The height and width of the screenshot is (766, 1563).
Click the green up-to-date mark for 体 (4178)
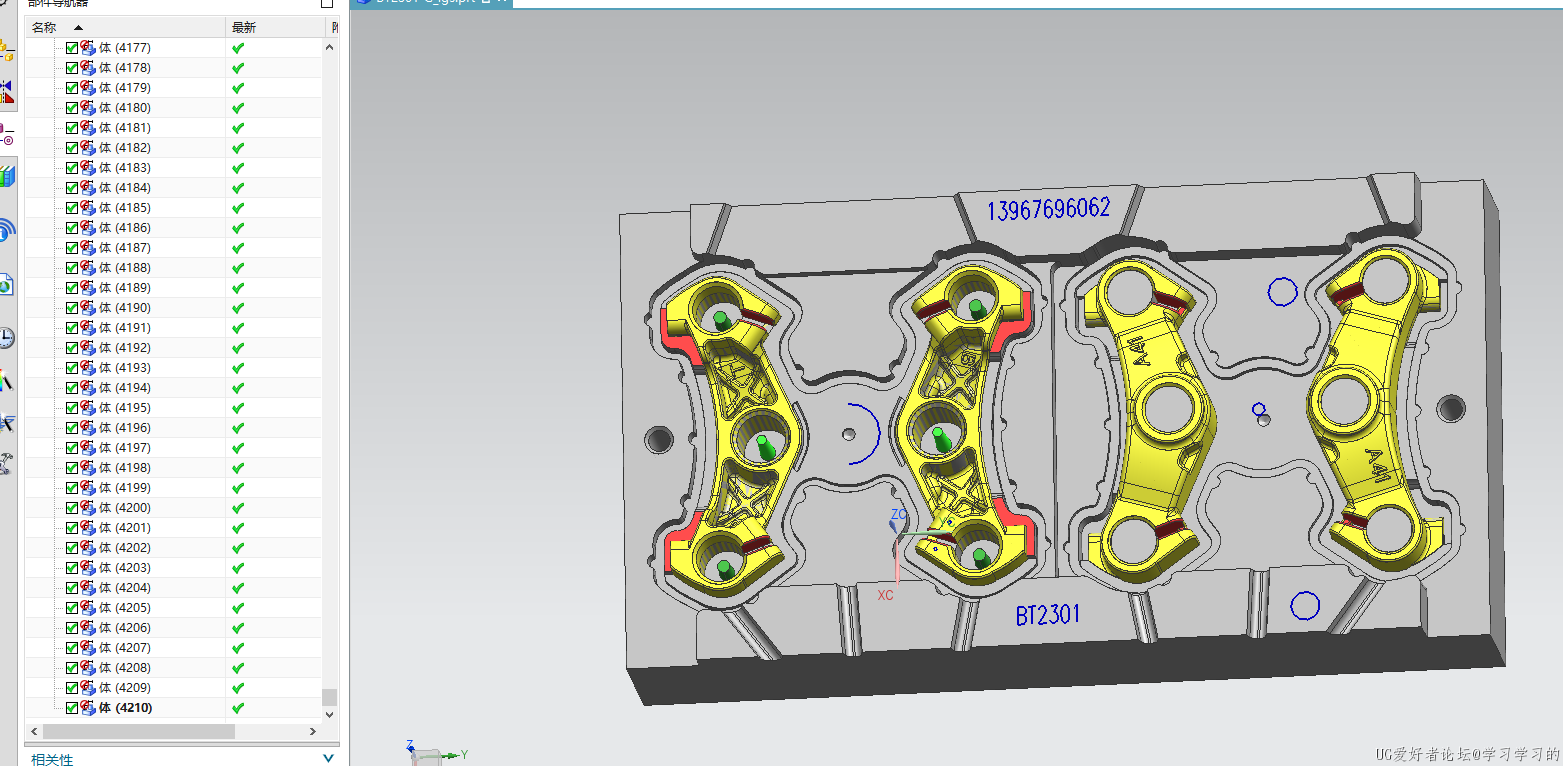(238, 68)
